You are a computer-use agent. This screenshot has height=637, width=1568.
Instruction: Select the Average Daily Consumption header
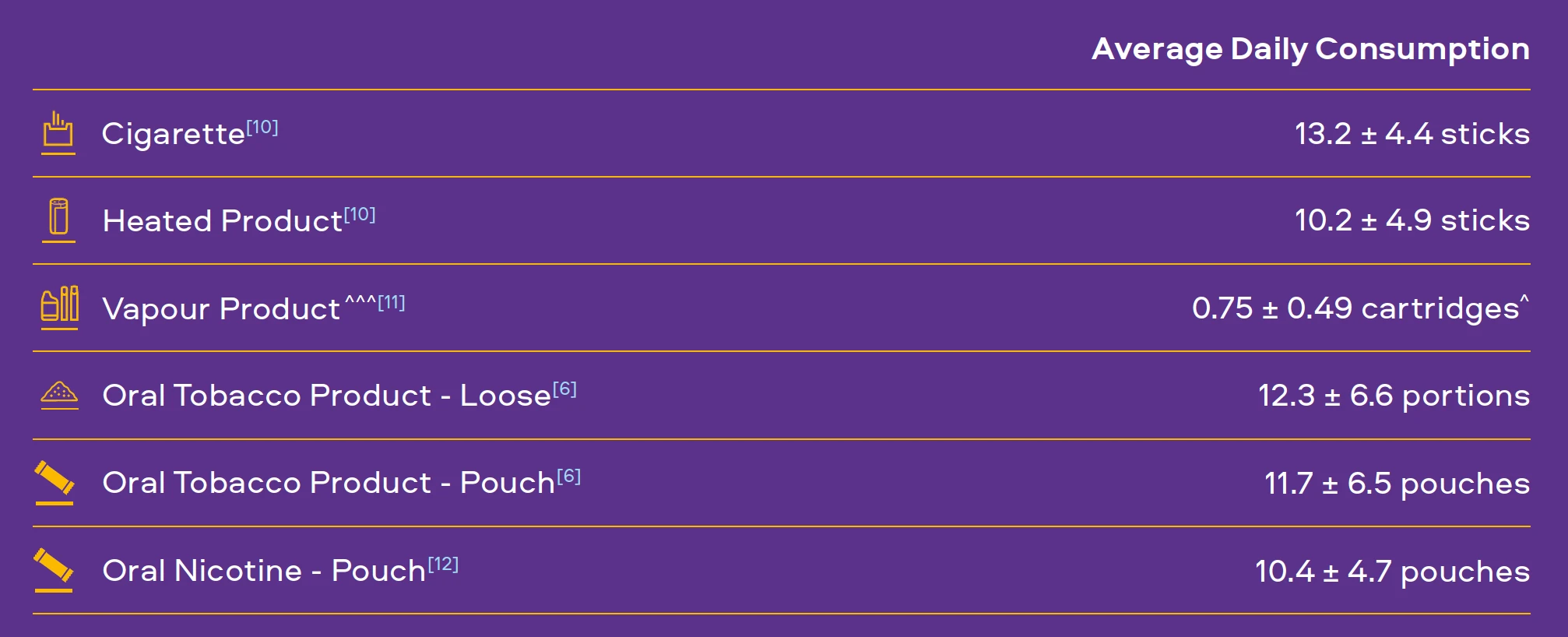point(1310,49)
